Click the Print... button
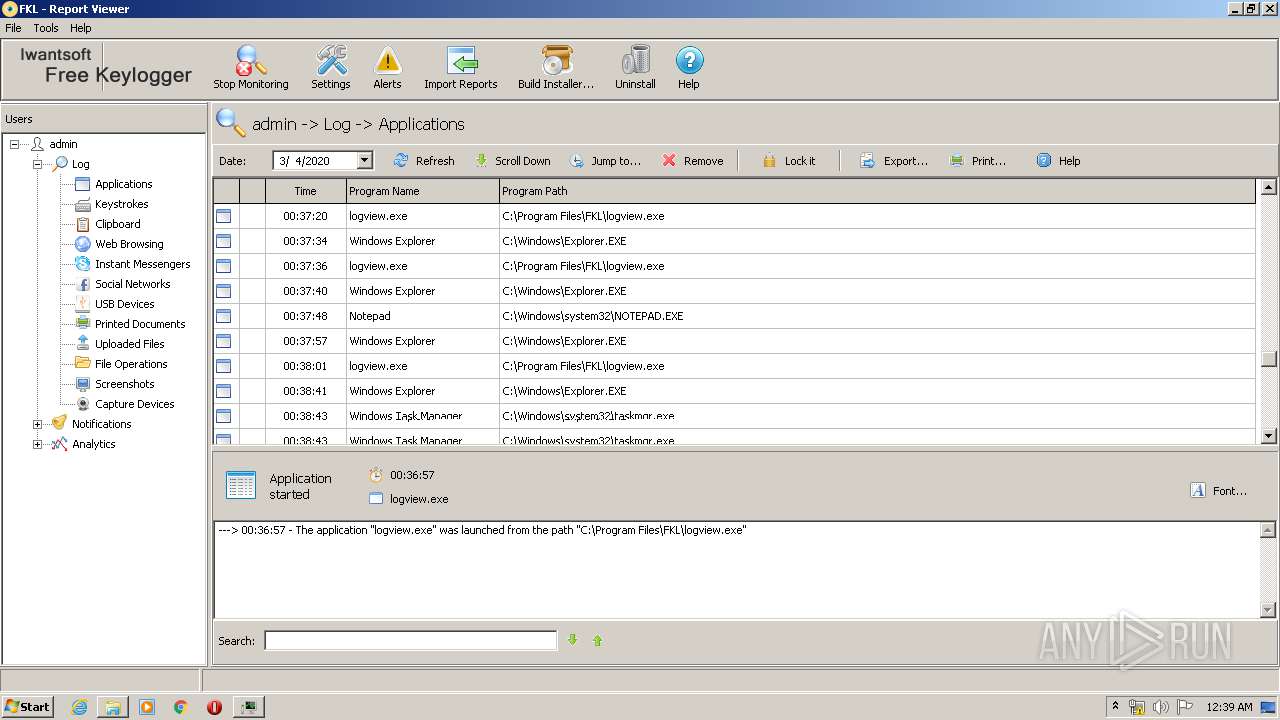The height and width of the screenshot is (720, 1280). (978, 161)
